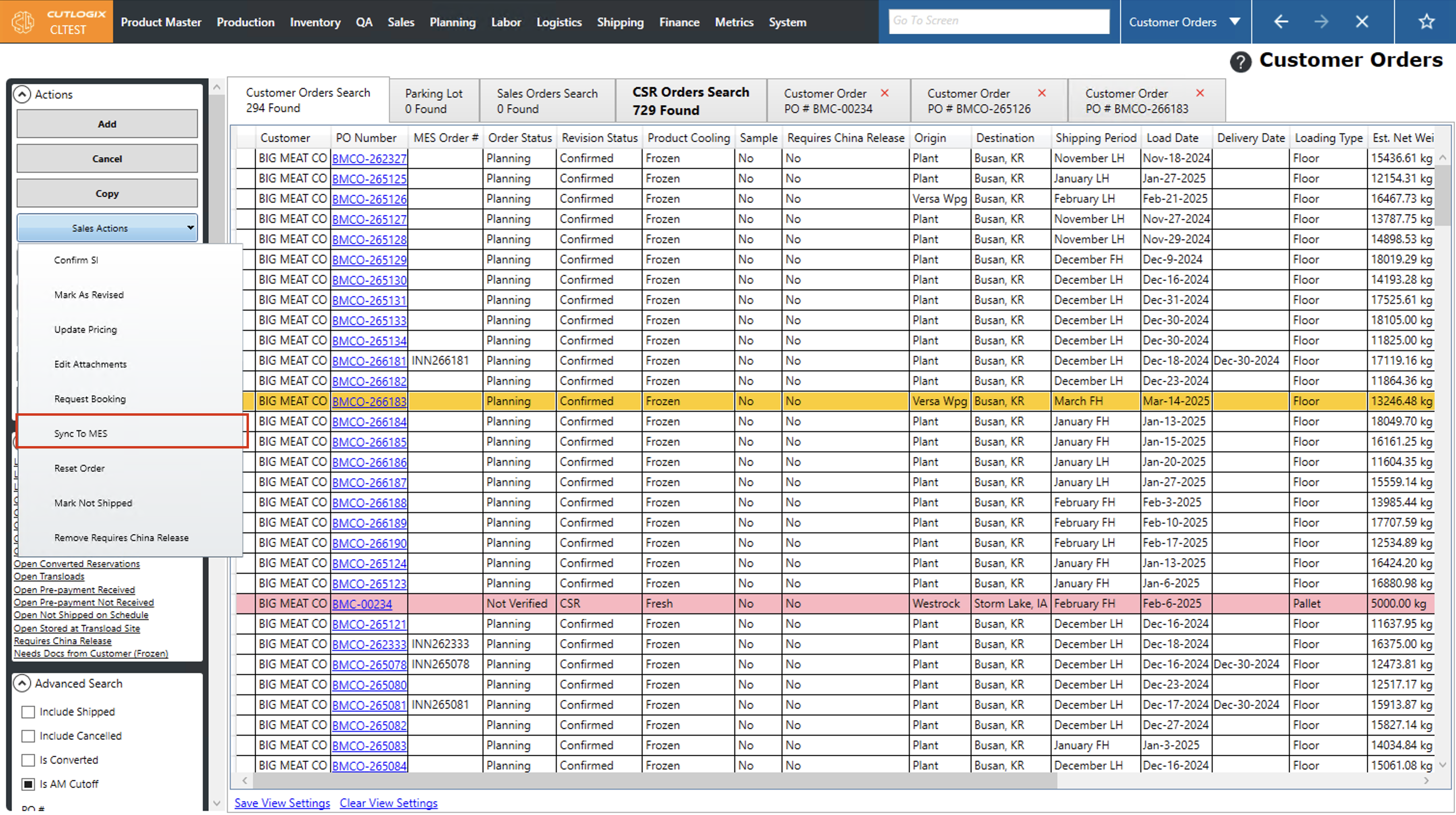Click the Cutlogix logo icon

[x=23, y=22]
